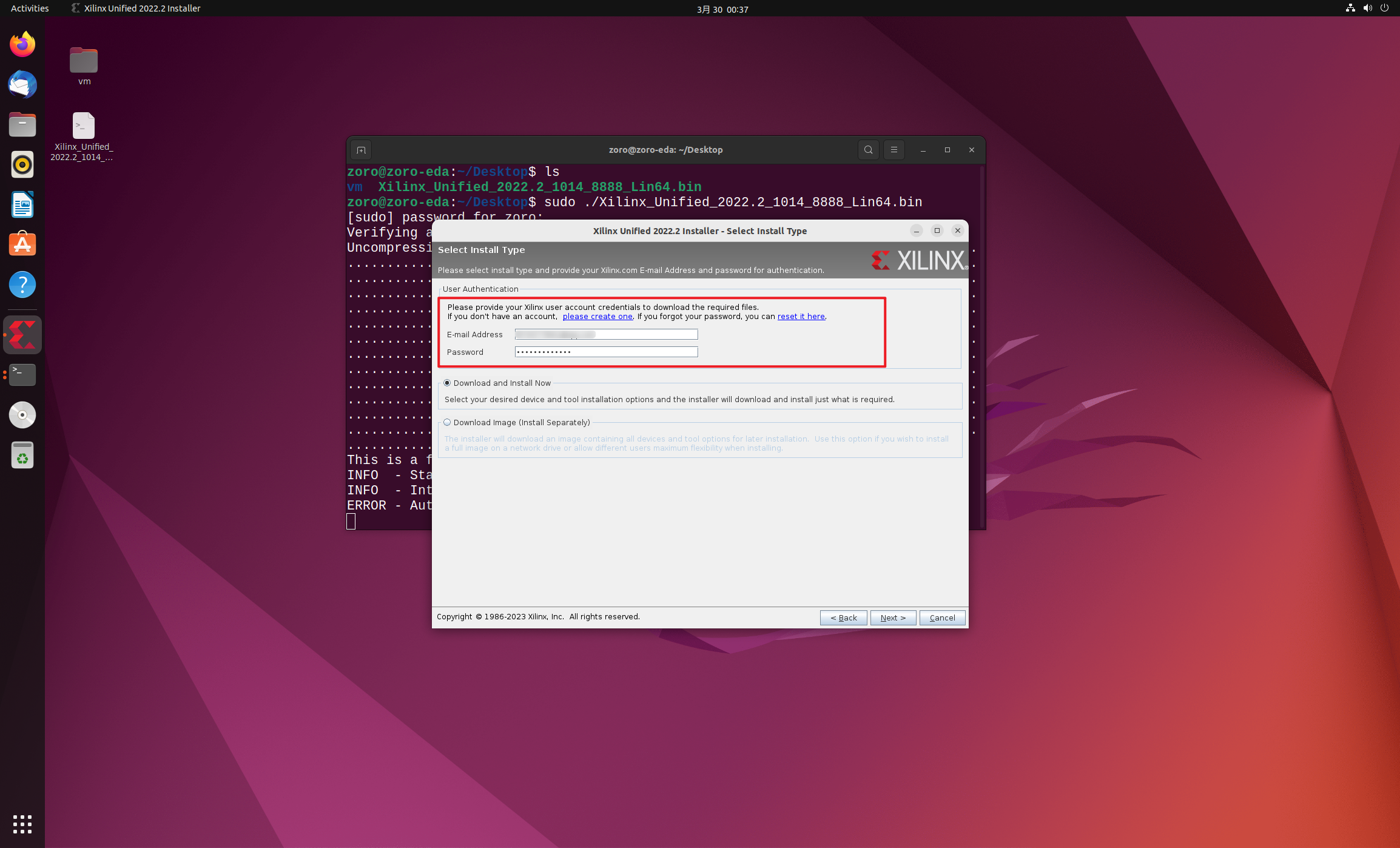Open the terminal hamburger menu

pyautogui.click(x=894, y=150)
